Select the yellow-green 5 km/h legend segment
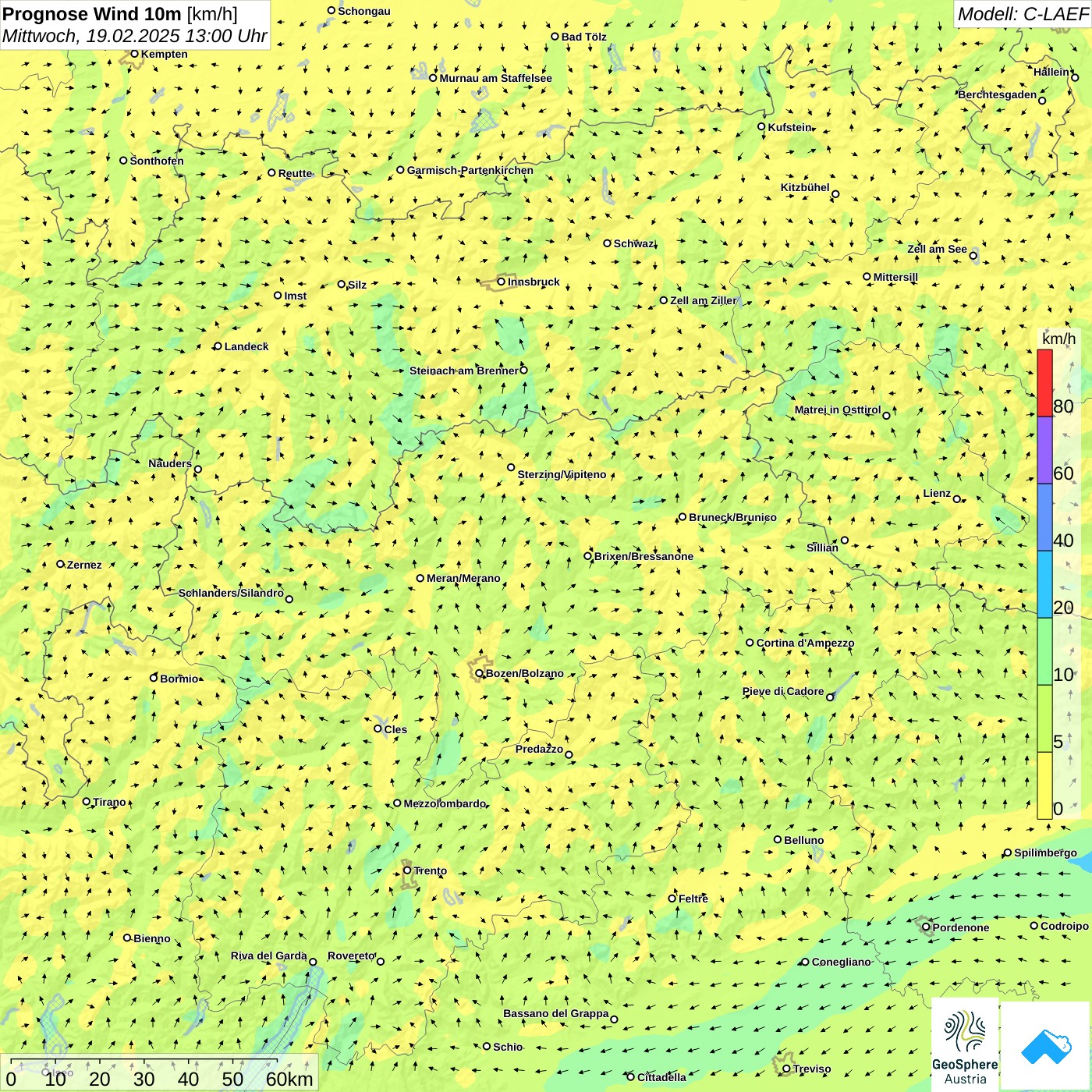Image resolution: width=1092 pixels, height=1092 pixels. [1044, 719]
